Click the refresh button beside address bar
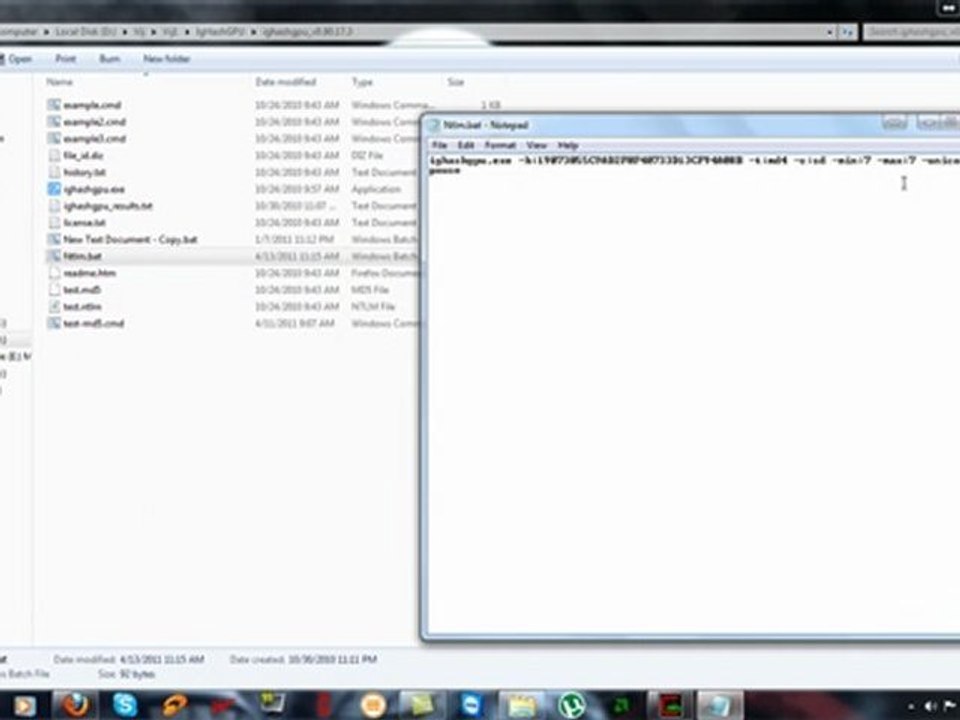Viewport: 960px width, 720px height. 847,32
